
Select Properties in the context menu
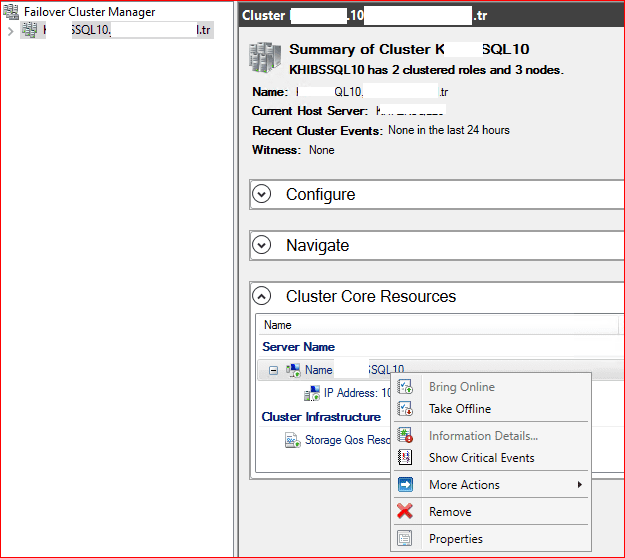(455, 539)
